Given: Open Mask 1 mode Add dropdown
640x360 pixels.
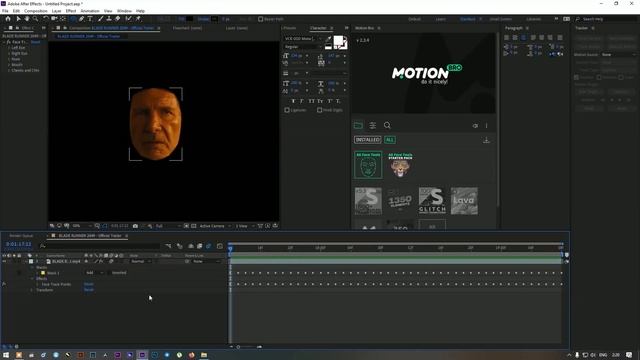Looking at the screenshot, I should click(94, 273).
